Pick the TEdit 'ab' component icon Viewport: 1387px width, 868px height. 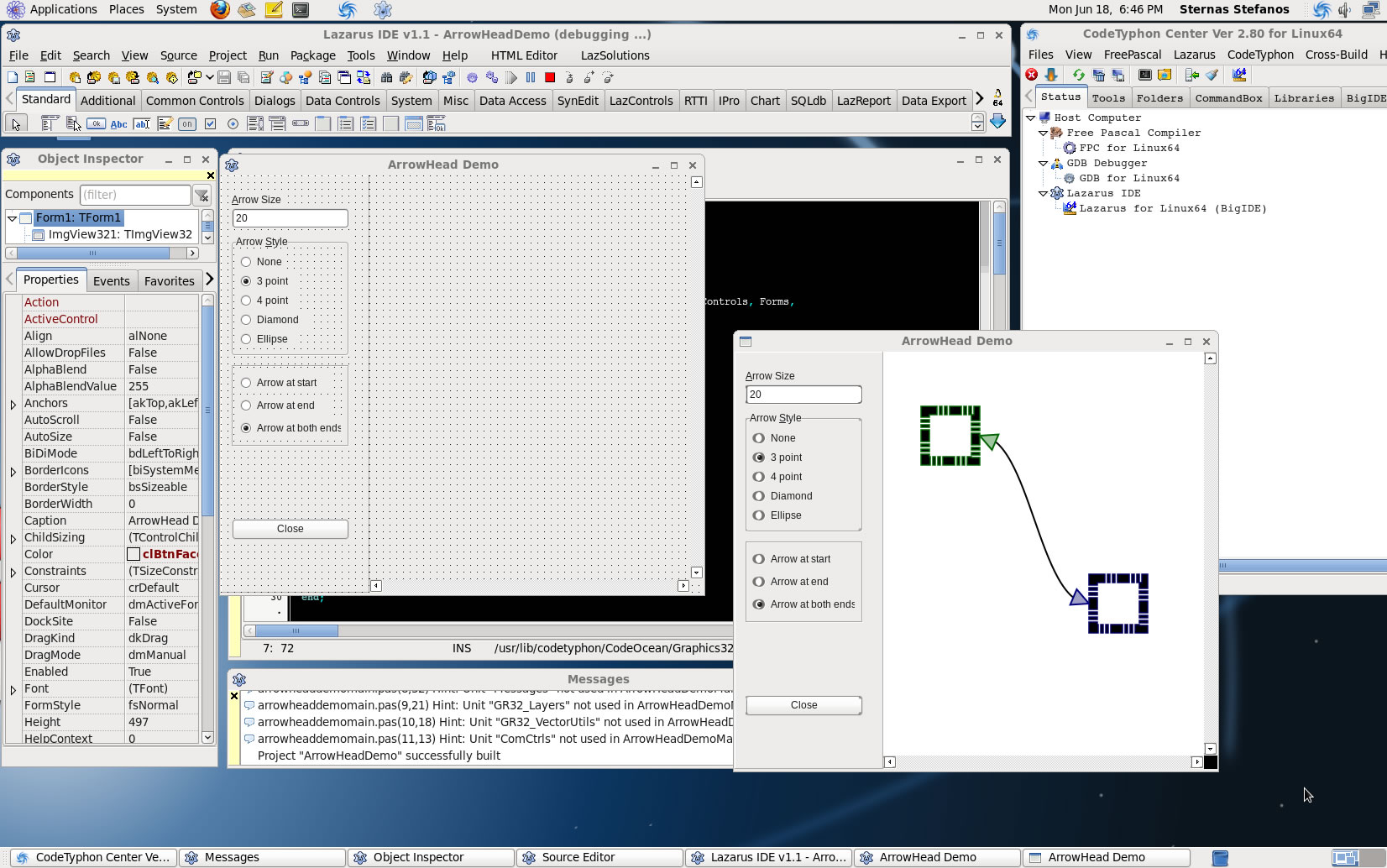[x=141, y=124]
